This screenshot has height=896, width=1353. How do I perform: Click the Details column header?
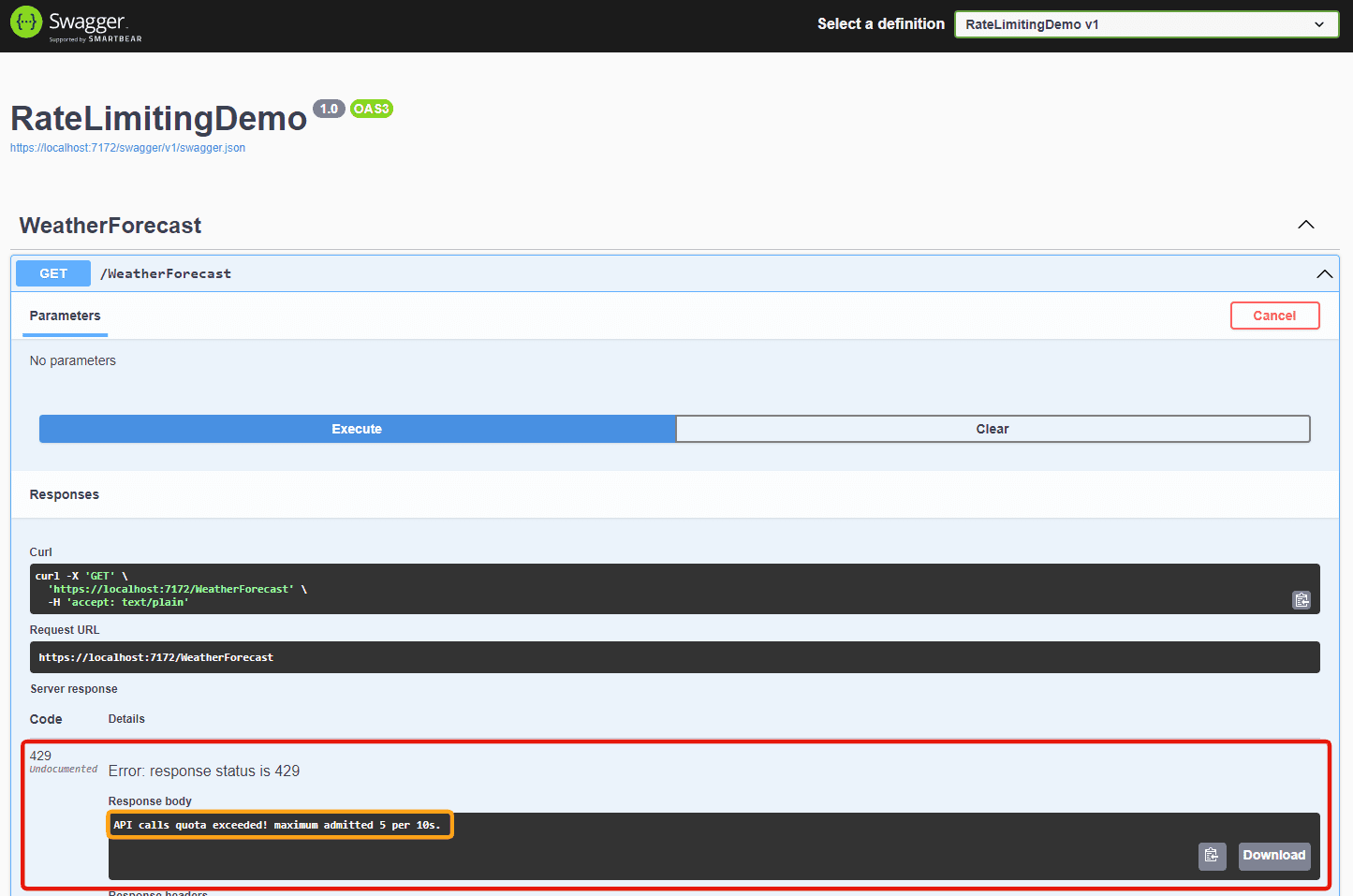pyautogui.click(x=126, y=719)
